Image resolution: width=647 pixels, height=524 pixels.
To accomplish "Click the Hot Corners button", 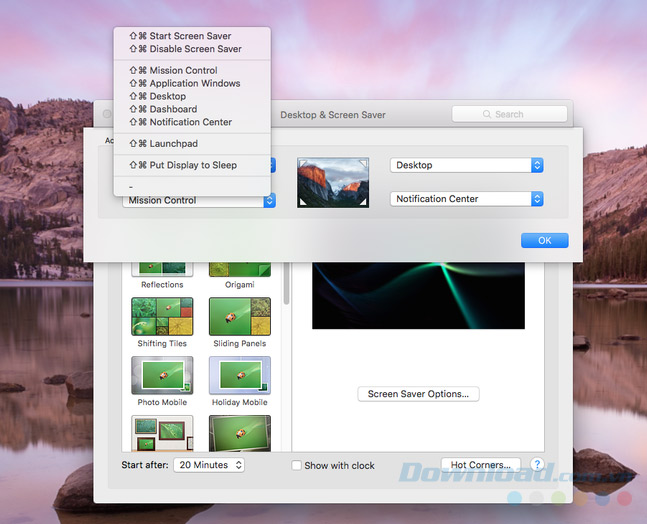I will [480, 465].
